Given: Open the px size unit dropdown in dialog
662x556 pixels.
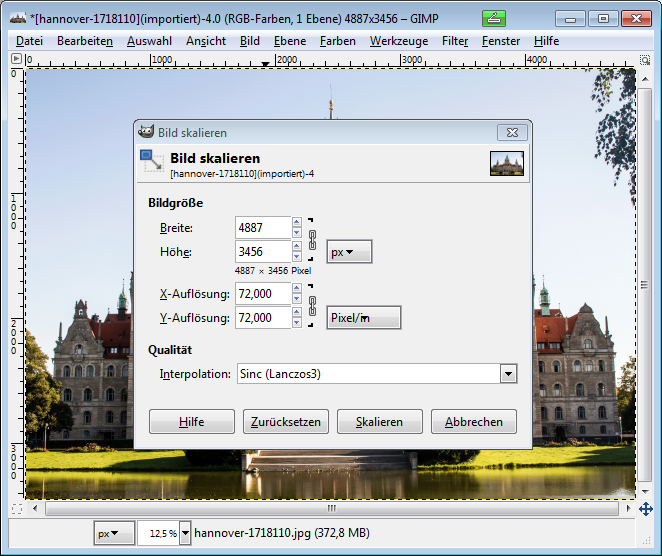Looking at the screenshot, I should [349, 253].
